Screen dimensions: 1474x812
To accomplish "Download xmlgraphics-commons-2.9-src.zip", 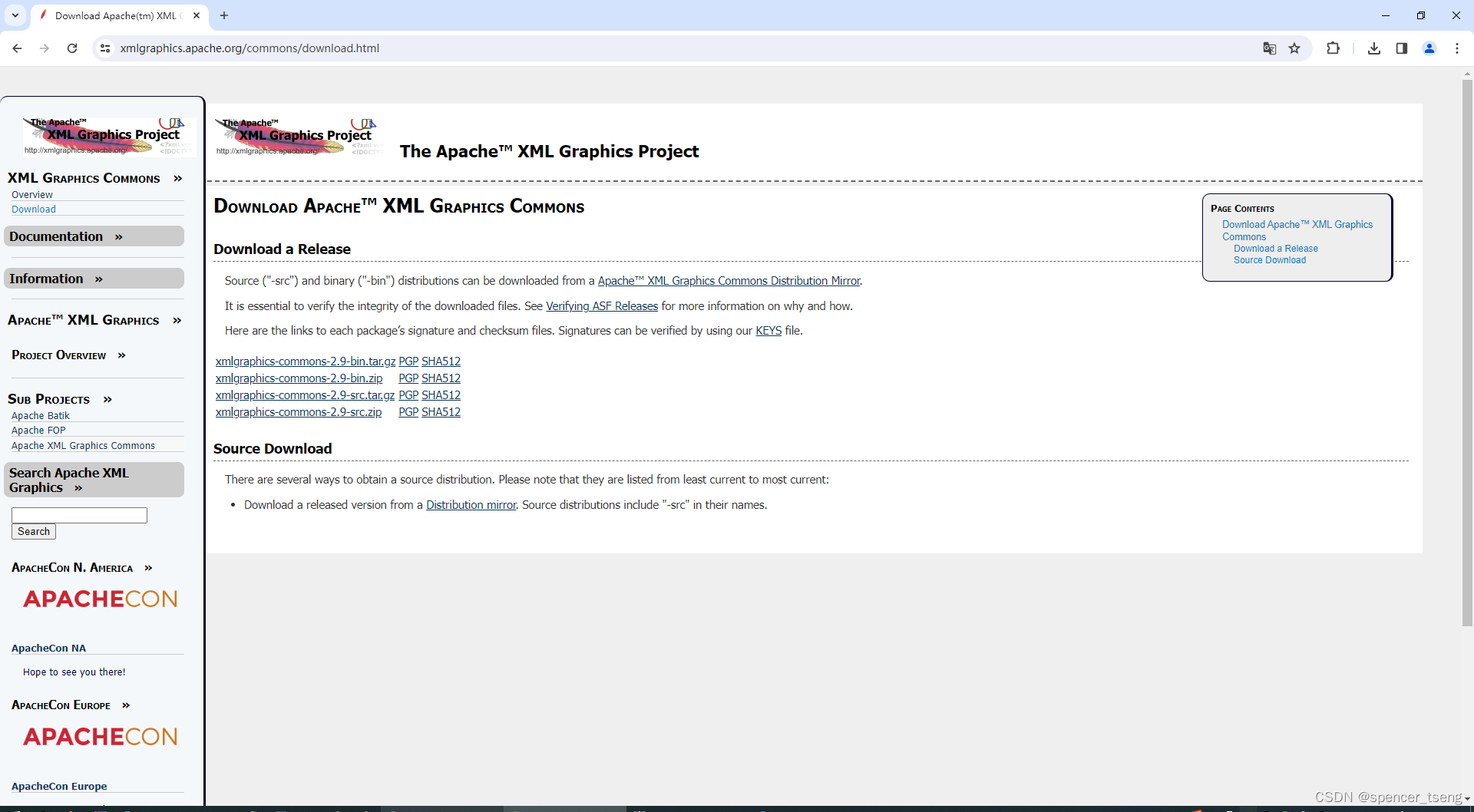I will 298,412.
